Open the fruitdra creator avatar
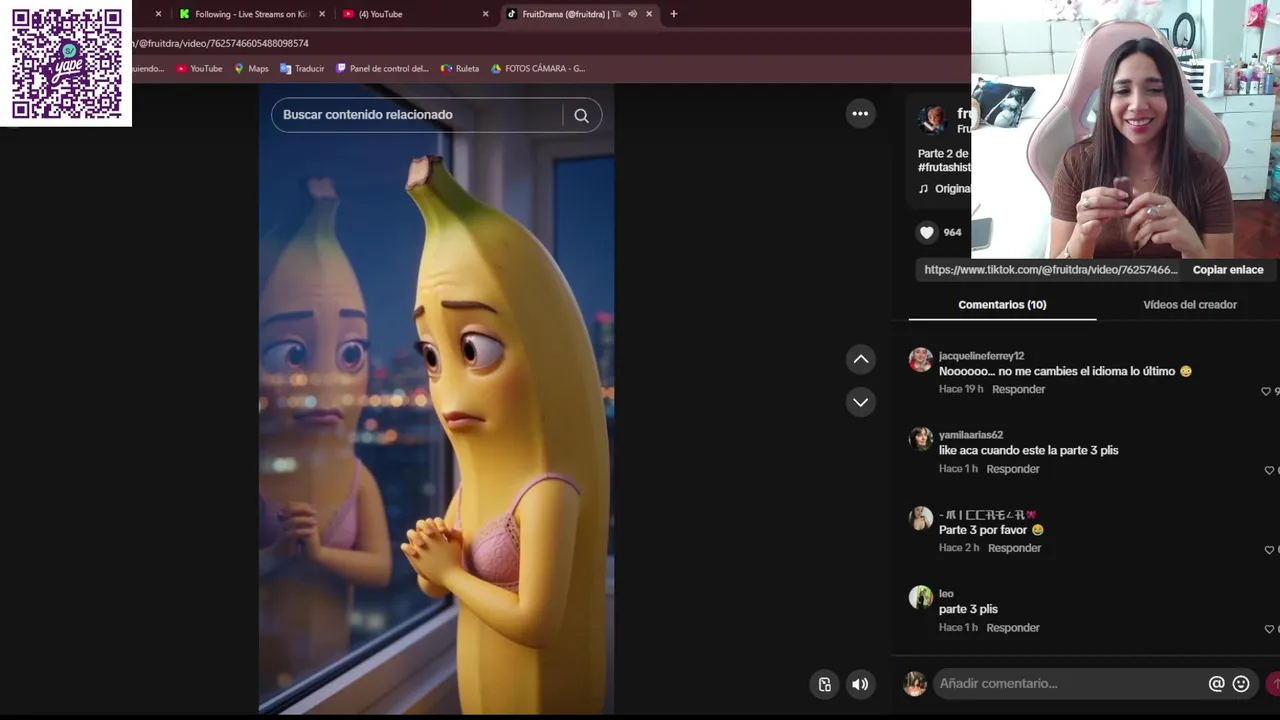The width and height of the screenshot is (1280, 720). [x=933, y=120]
